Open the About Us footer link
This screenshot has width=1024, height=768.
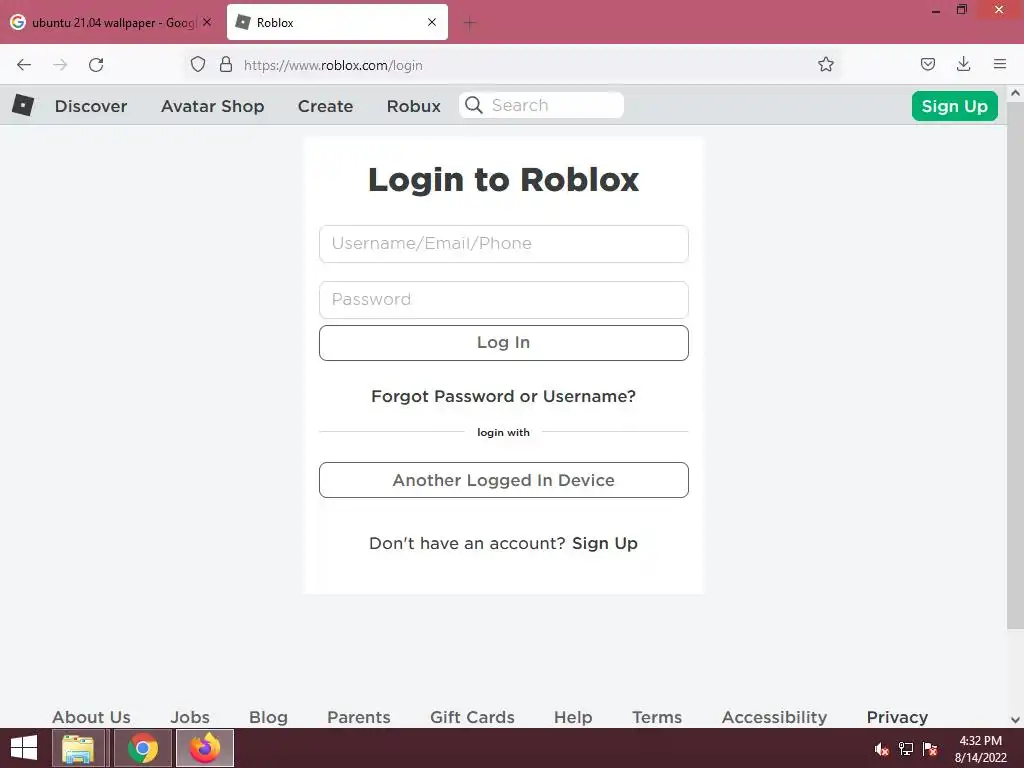[91, 717]
